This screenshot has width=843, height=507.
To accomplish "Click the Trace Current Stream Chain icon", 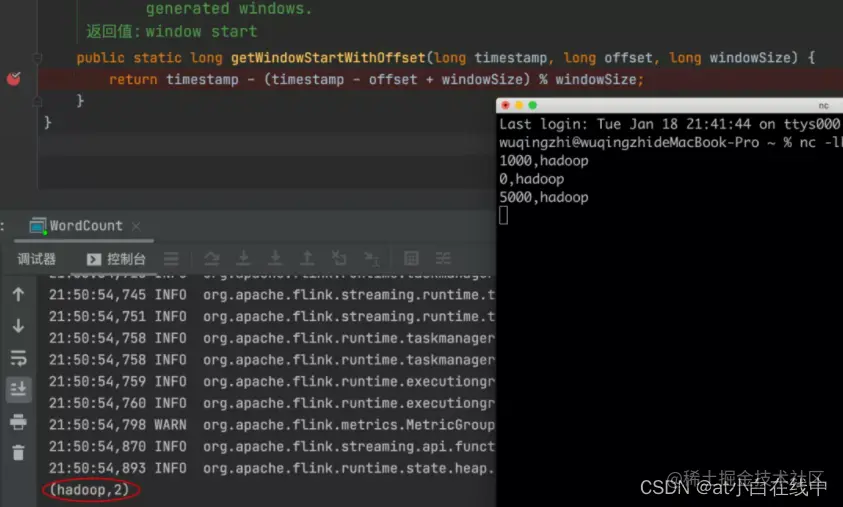I will [443, 259].
